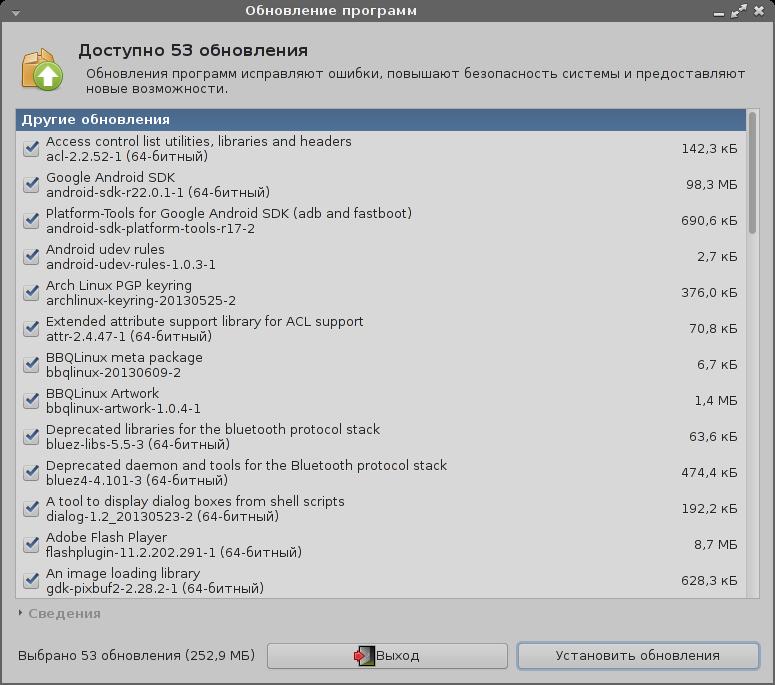Click the 628,3 кБ size value
The height and width of the screenshot is (685, 775).
coord(709,581)
